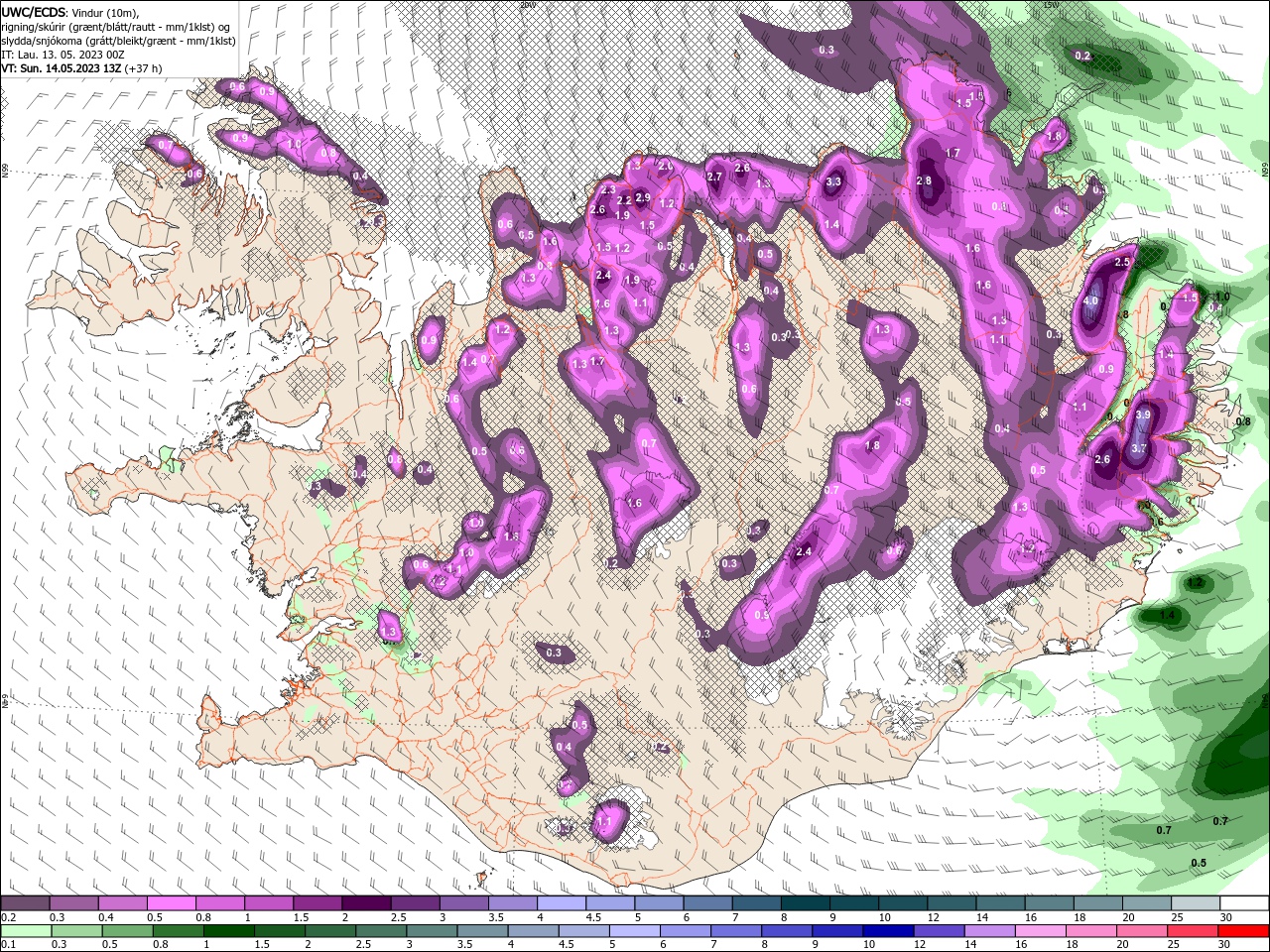The width and height of the screenshot is (1270, 952).
Task: Click the '2.3' snowfall value on the map
Action: pos(608,188)
